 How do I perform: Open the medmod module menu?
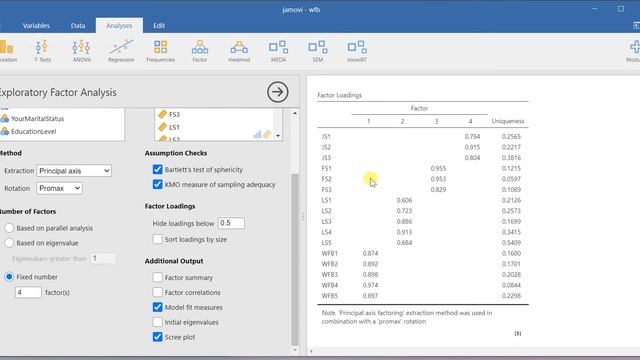point(239,51)
